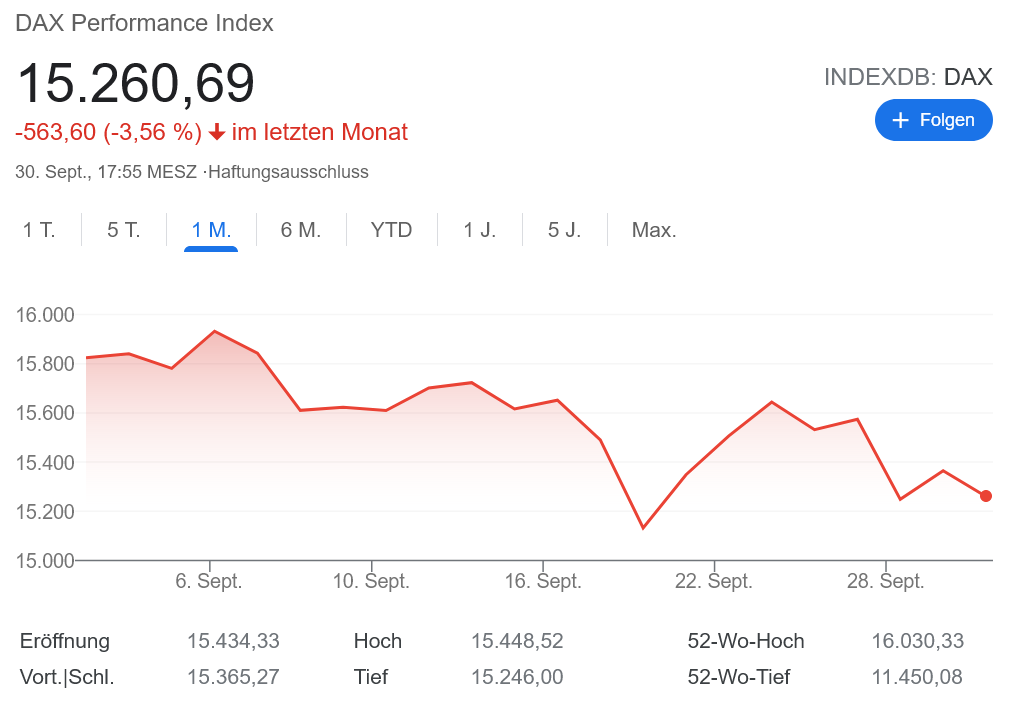Click the current price 15.260,69

coord(136,83)
